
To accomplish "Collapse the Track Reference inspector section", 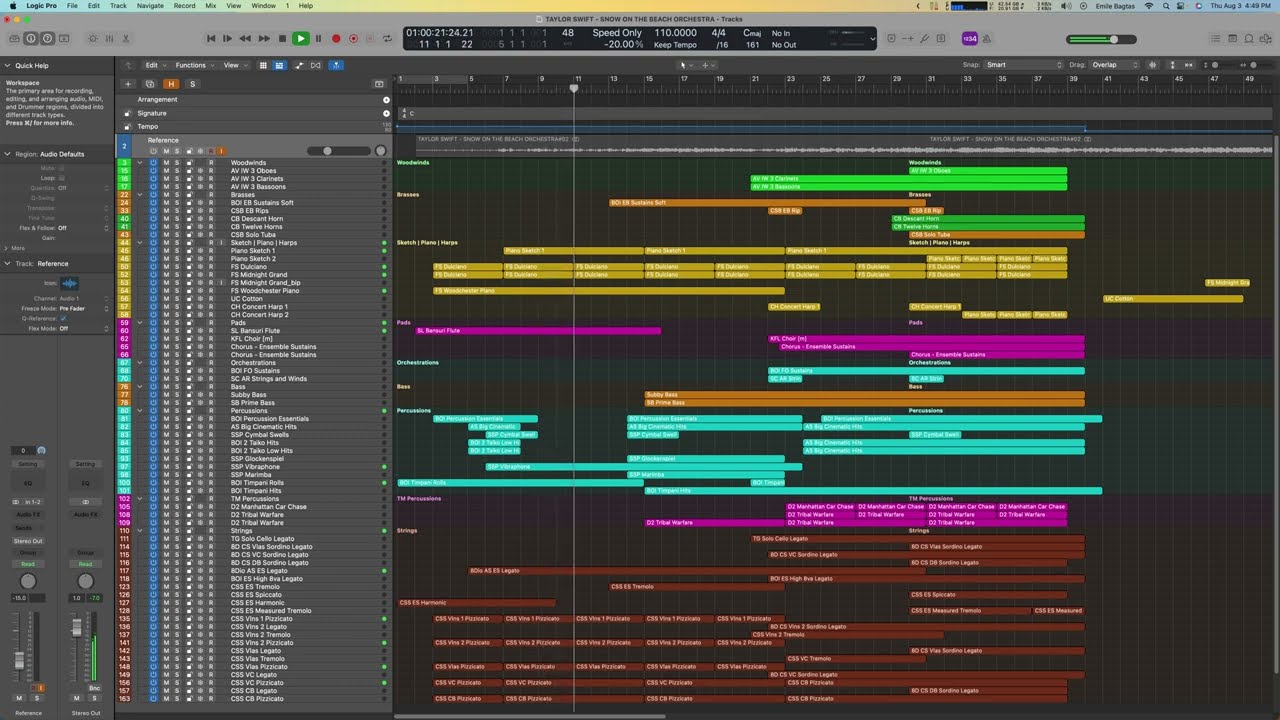I will 8,264.
